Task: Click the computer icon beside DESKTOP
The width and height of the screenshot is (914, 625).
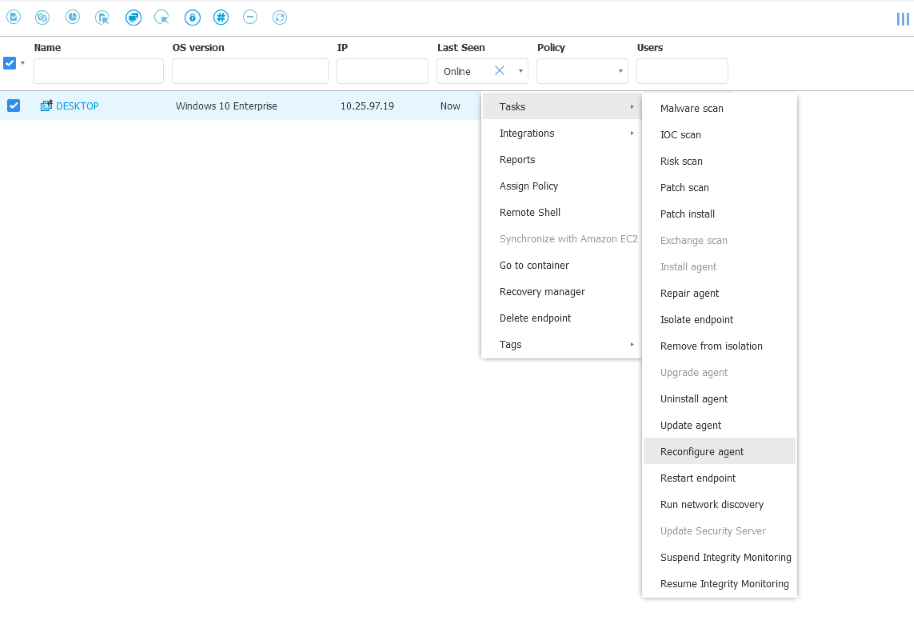Action: (46, 106)
